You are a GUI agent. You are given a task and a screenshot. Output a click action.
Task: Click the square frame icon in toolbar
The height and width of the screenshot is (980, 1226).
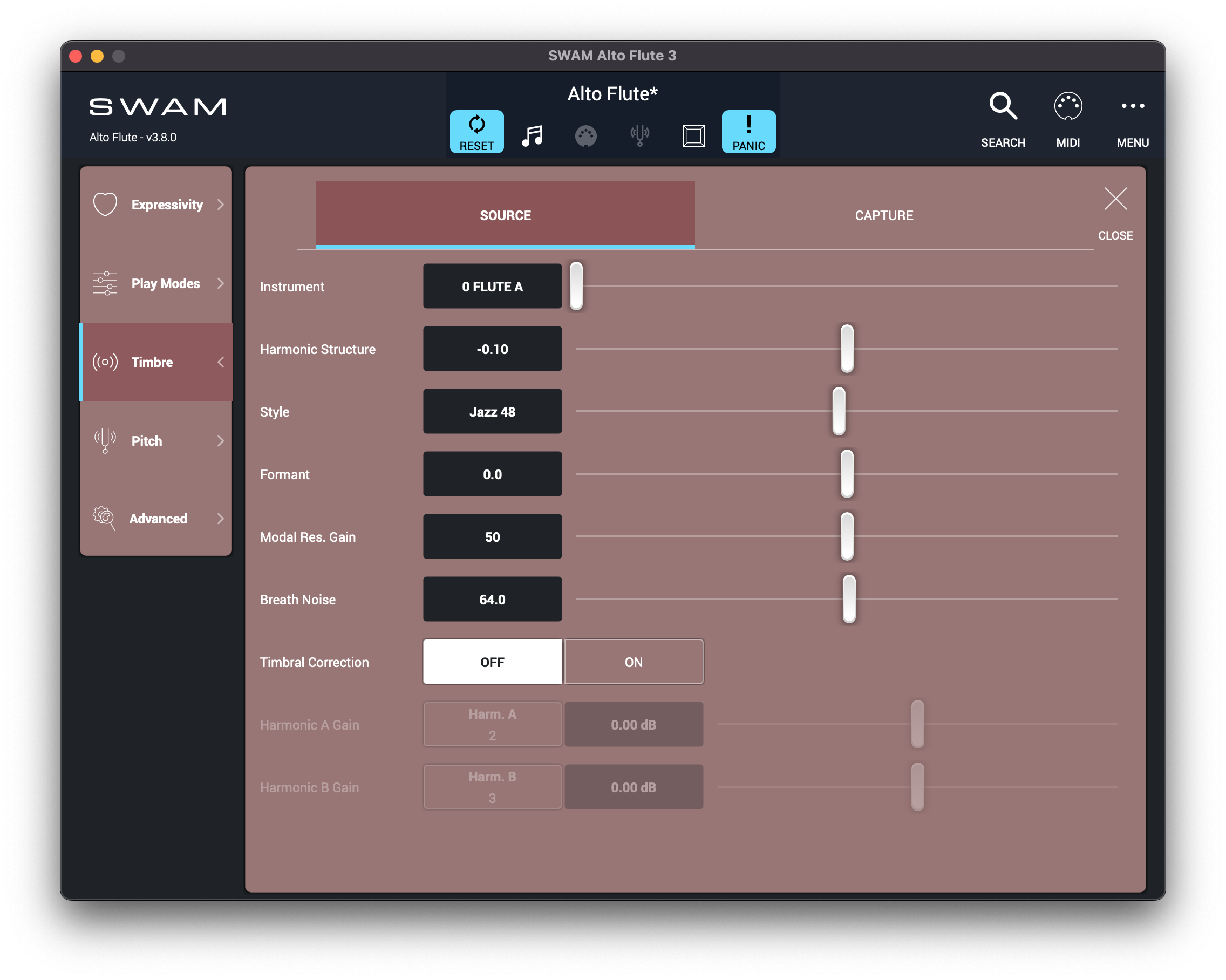(694, 136)
